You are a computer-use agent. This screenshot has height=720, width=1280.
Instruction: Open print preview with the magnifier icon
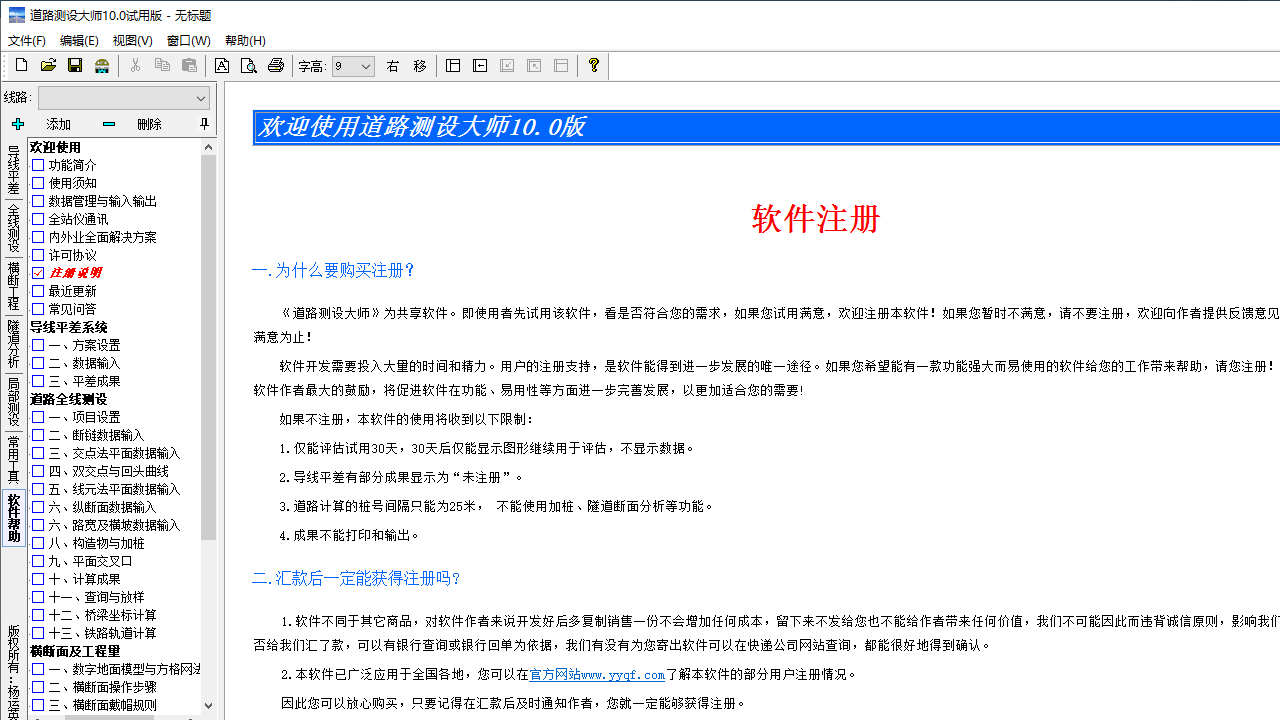248,65
